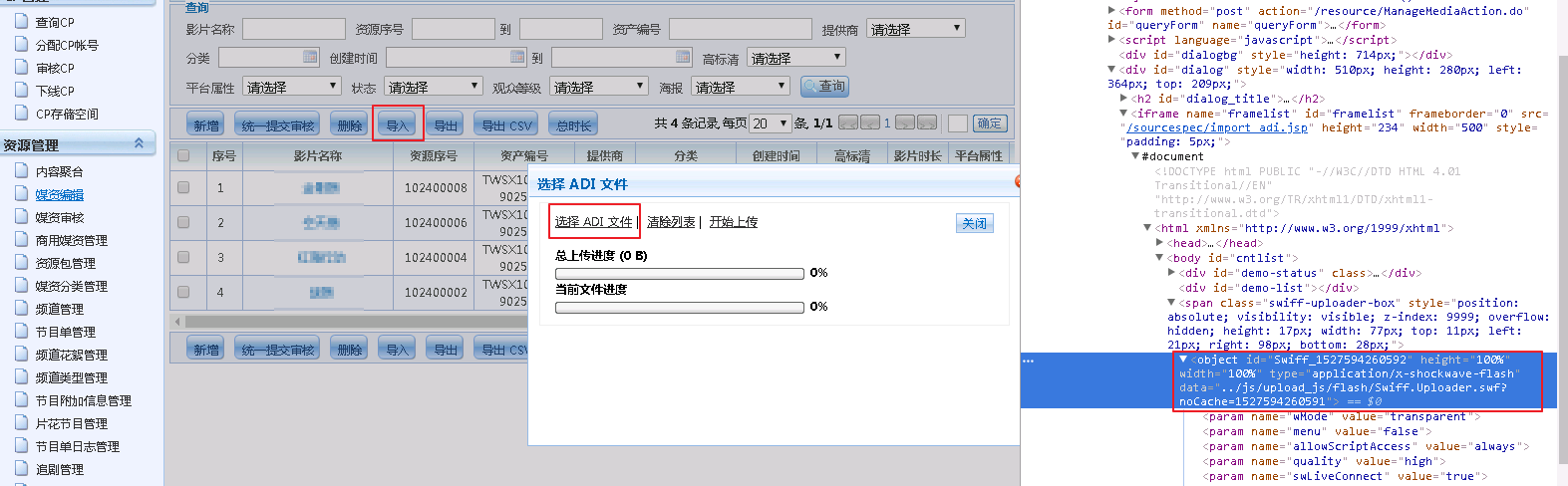
Task: Open 内容聚合 page
Action: pos(60,171)
